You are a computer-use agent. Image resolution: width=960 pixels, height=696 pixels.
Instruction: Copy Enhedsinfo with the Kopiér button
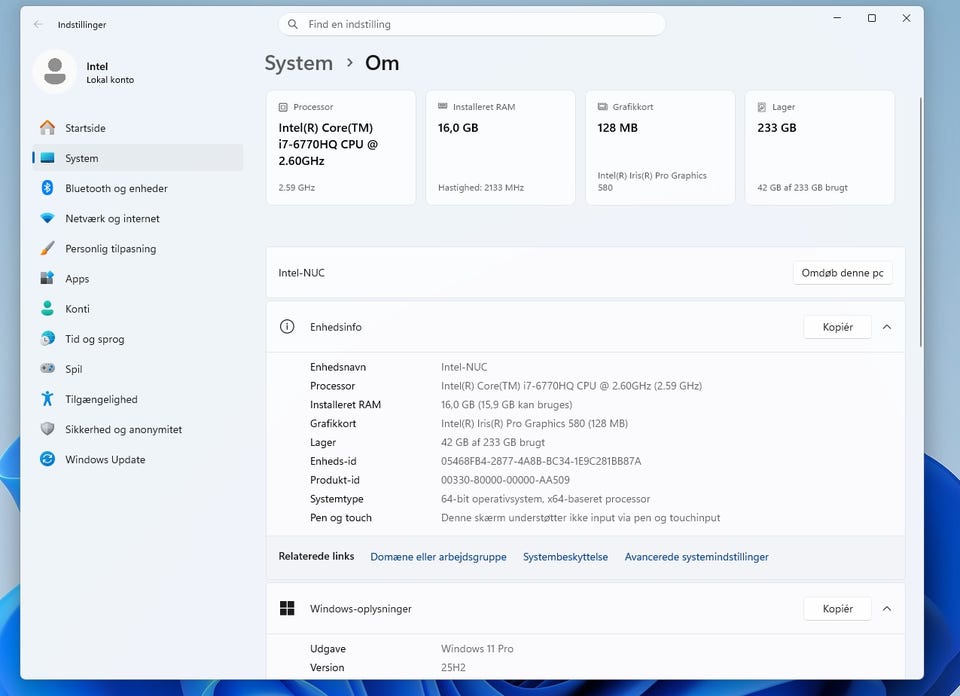[838, 327]
